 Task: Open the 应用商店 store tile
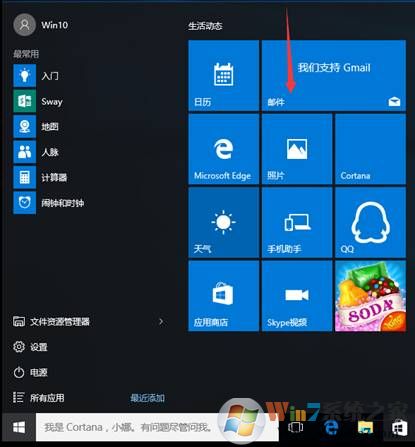pos(223,296)
